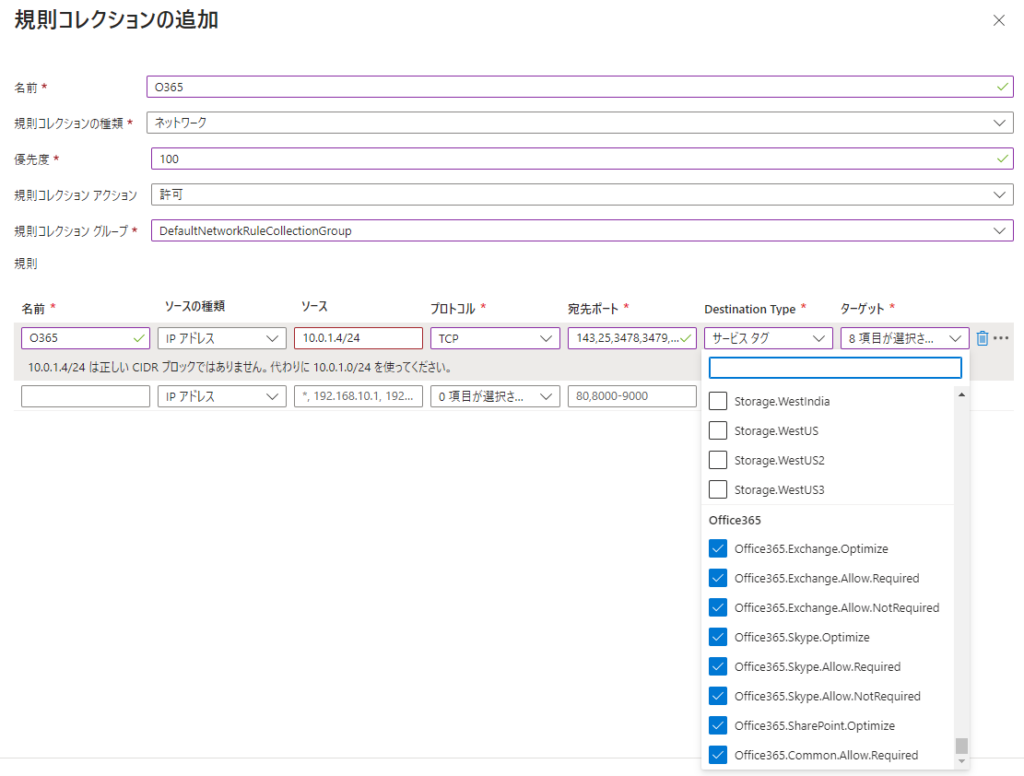Edit the source field containing 10.0.1.4/24
1024x776 pixels.
[x=358, y=338]
